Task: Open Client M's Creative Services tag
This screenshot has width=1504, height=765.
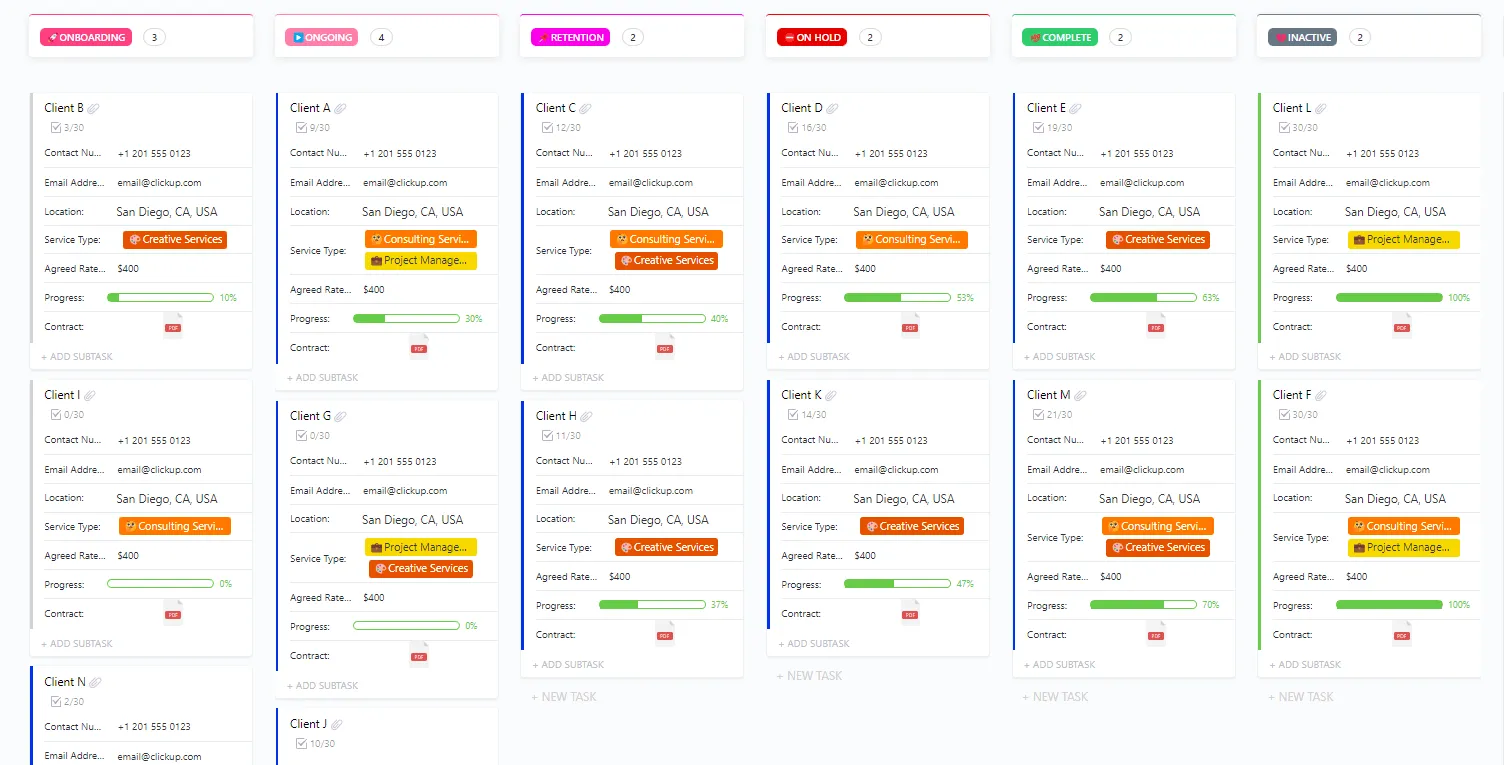Action: tap(1158, 547)
